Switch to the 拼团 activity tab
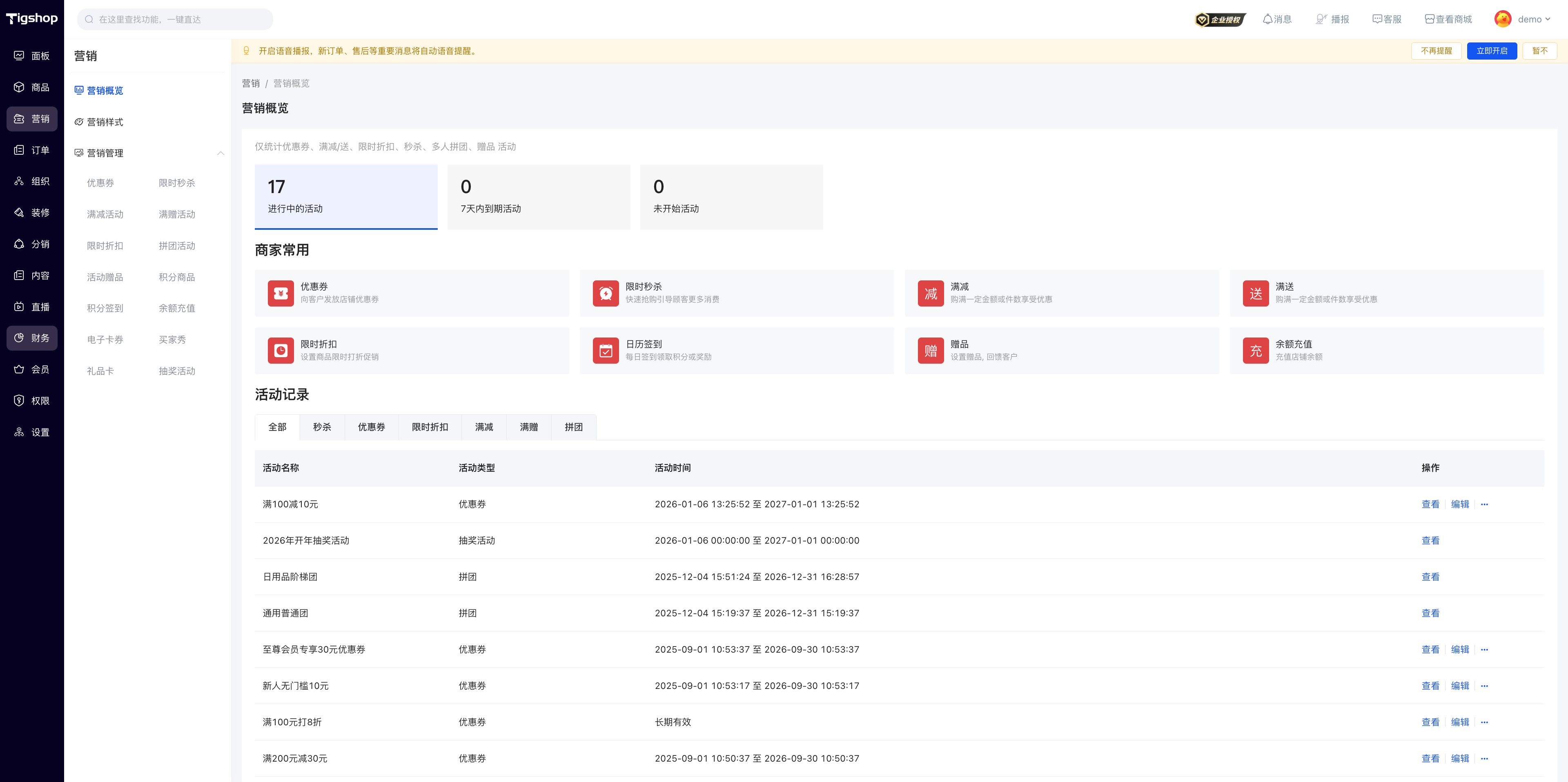This screenshot has height=782, width=1568. [573, 427]
